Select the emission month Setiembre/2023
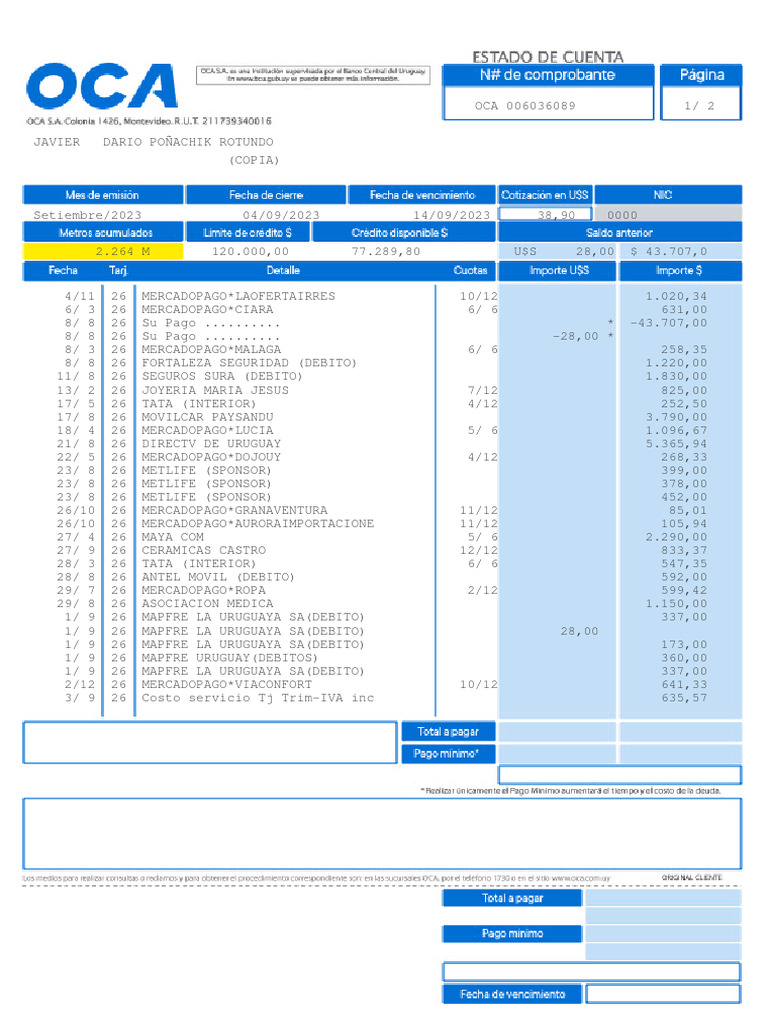This screenshot has width=768, height=1024. 88,215
